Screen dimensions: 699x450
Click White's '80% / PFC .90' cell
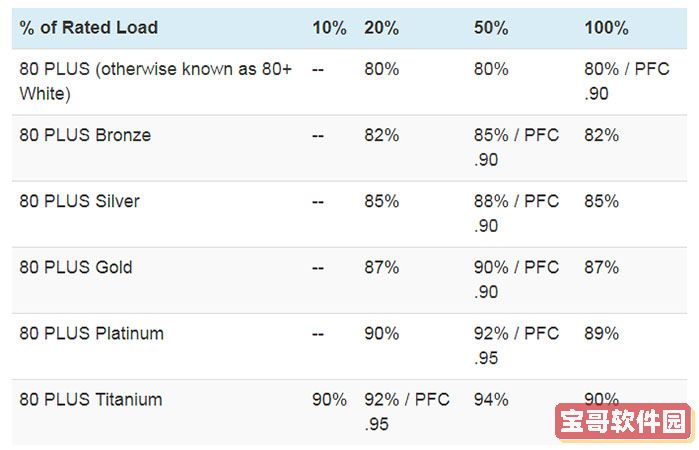click(x=627, y=81)
